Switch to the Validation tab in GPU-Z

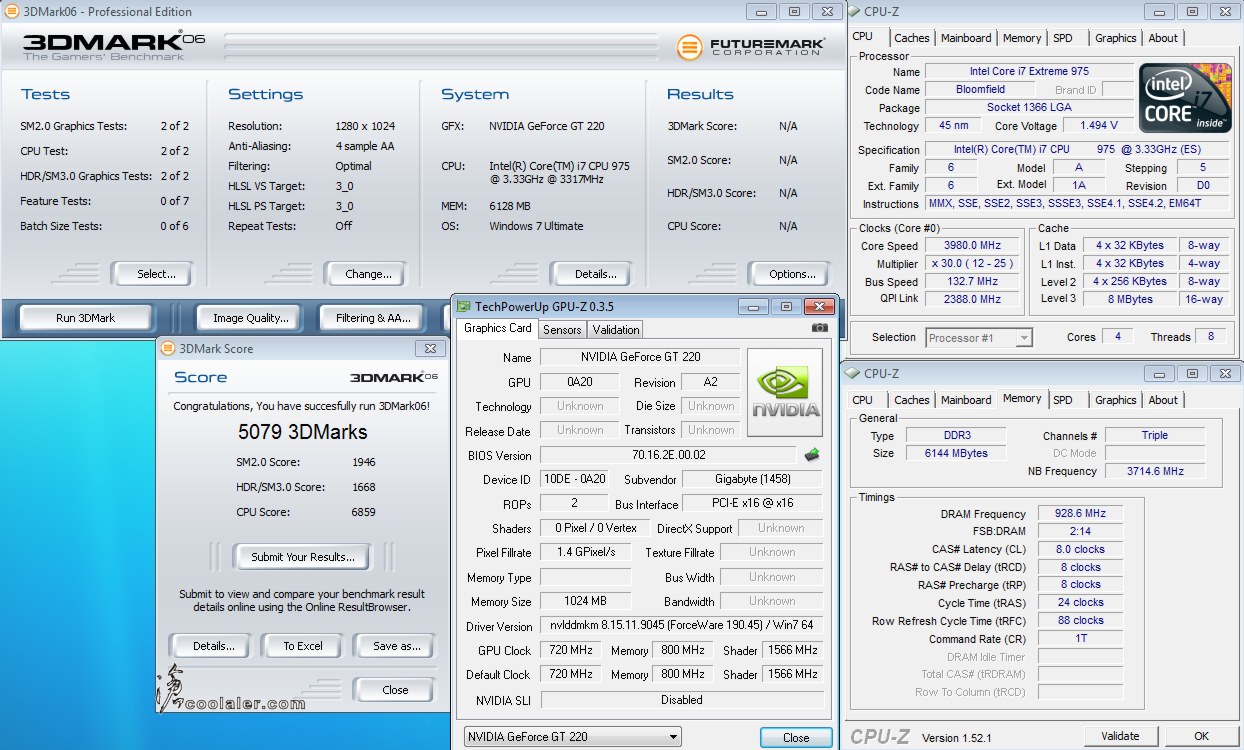pos(616,329)
